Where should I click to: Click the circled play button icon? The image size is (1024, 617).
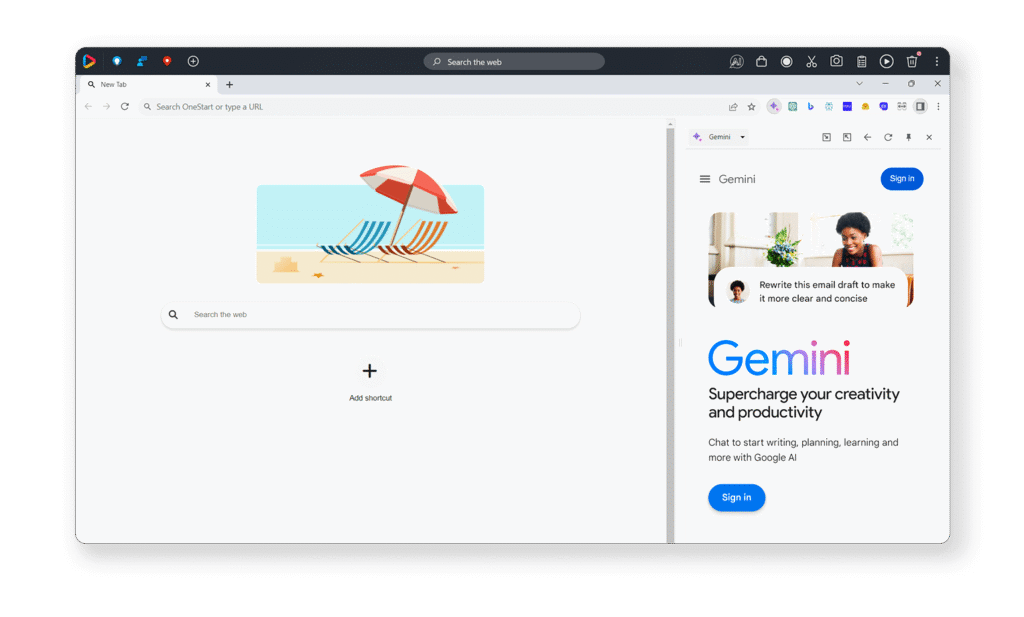886,62
